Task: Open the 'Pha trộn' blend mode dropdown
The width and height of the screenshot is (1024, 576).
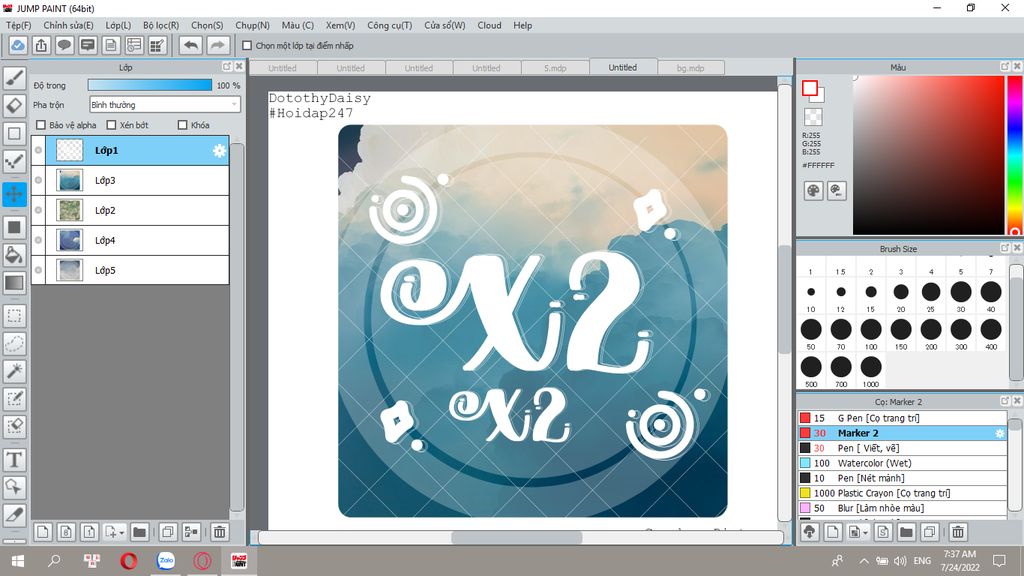Action: point(165,104)
